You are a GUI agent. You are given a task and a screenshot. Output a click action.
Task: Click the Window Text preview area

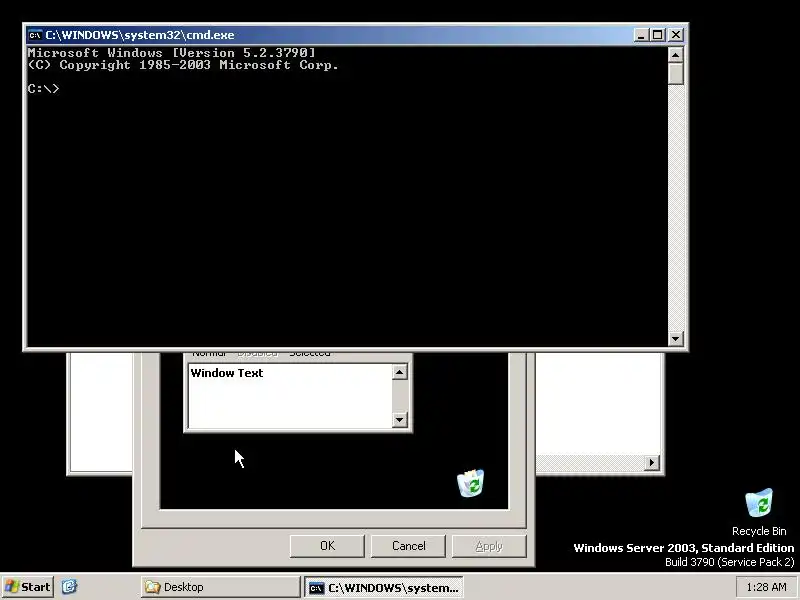(x=290, y=396)
